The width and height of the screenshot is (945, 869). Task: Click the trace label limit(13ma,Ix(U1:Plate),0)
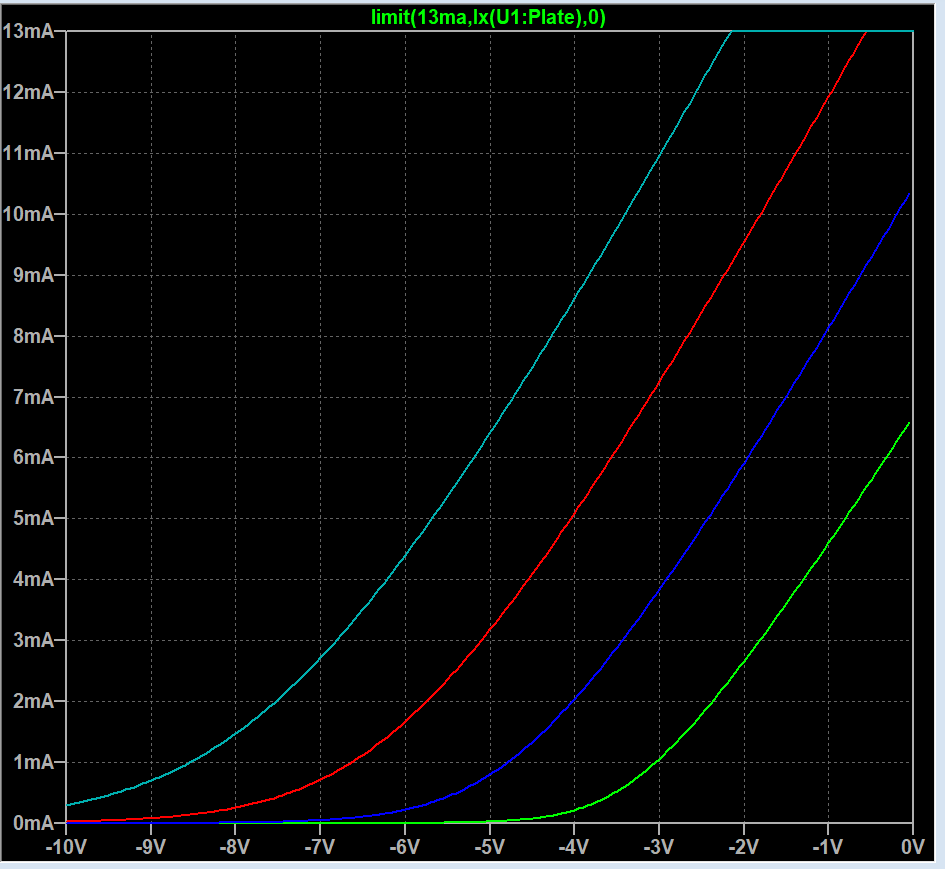(488, 17)
